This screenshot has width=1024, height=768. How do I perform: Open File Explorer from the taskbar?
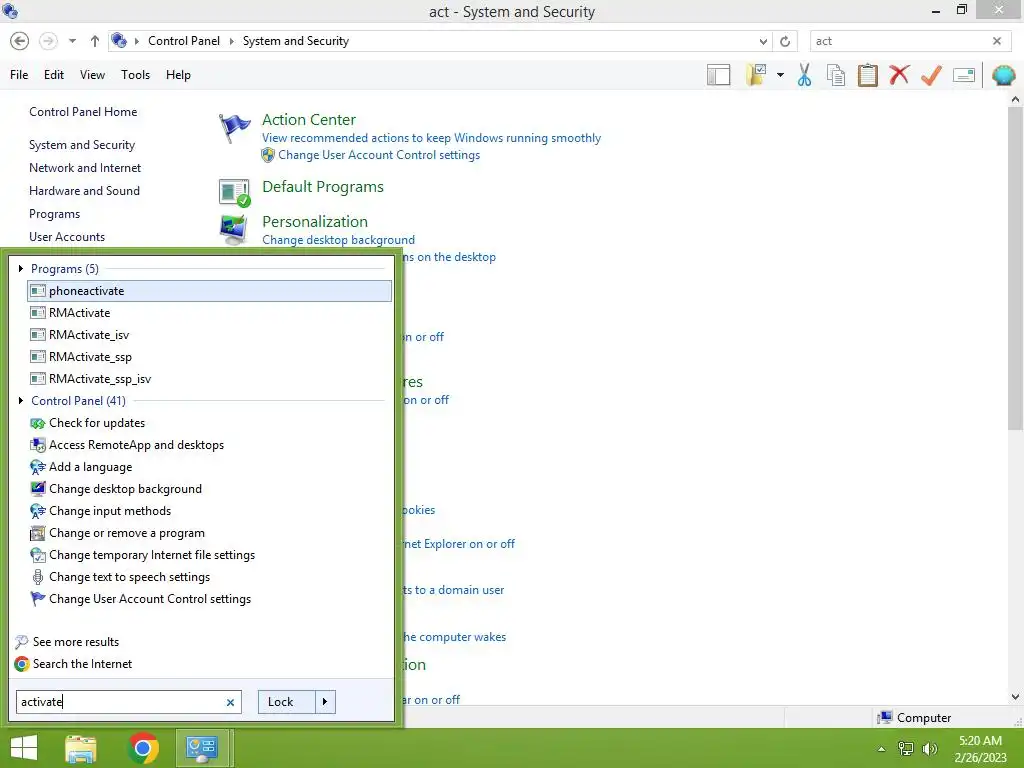click(81, 748)
